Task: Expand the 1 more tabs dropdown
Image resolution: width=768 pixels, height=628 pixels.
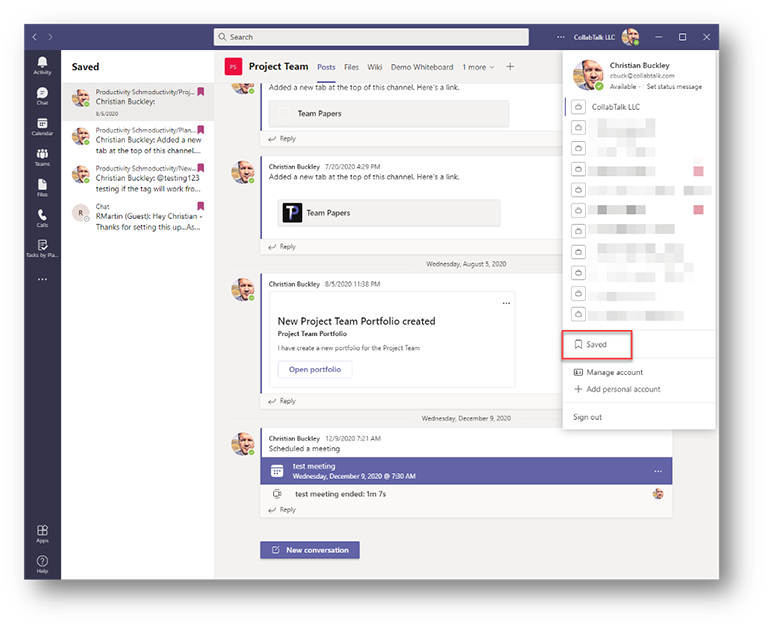Action: click(478, 67)
